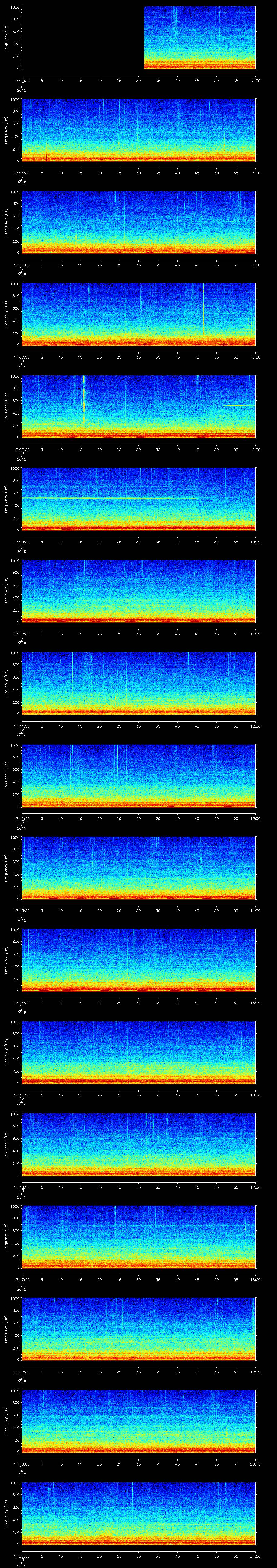The image size is (277, 1568).
Task: Click the 17:15:00 start time label
Action: (x=21, y=1095)
